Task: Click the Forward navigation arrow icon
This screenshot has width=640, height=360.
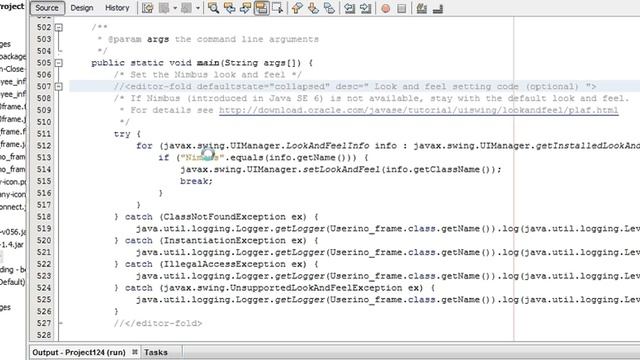Action: point(187,8)
